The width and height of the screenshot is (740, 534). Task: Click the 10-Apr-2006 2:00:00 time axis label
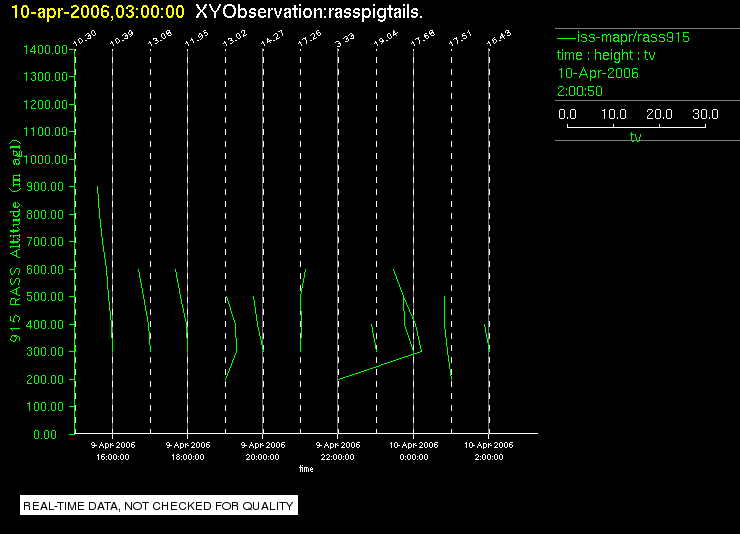coord(488,451)
